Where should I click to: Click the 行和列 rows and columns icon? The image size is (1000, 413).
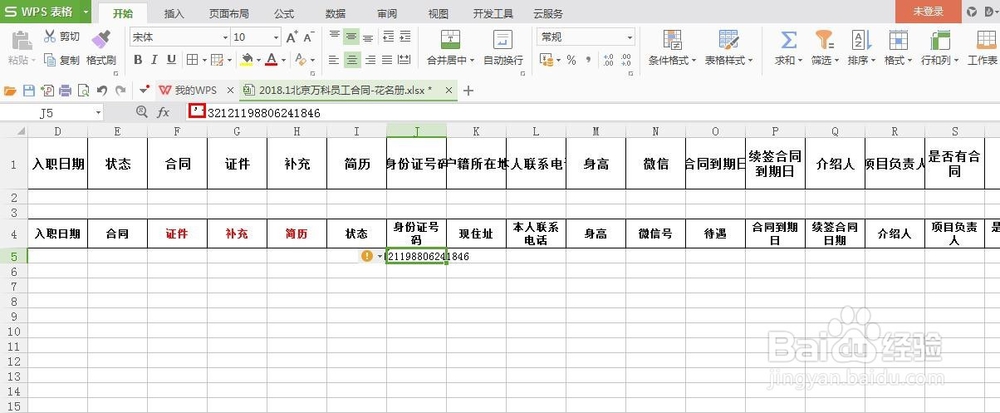coord(940,40)
